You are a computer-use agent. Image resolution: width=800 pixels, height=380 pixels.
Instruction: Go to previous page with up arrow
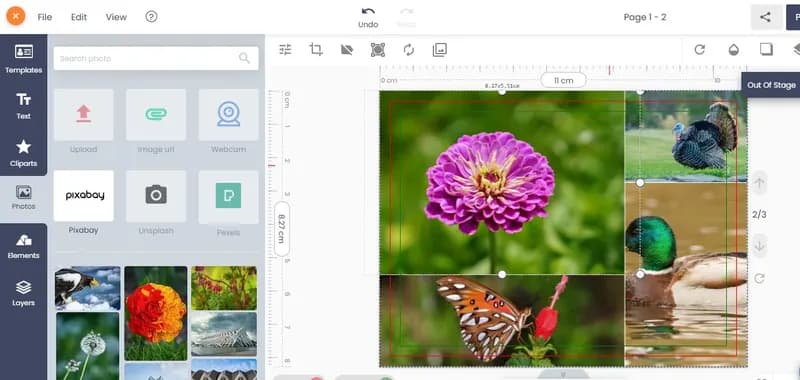759,183
